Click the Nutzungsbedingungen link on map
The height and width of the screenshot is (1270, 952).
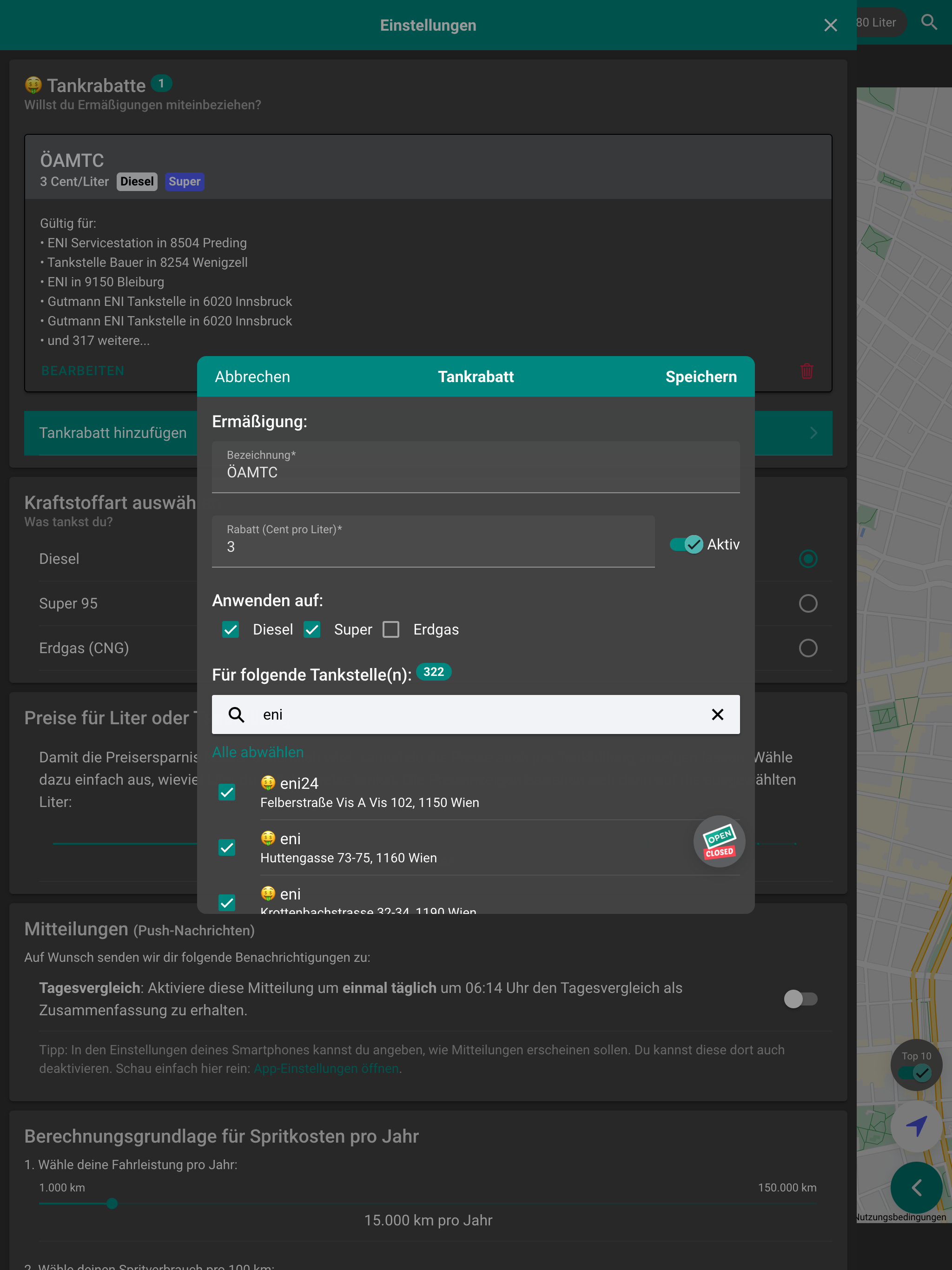click(901, 1217)
